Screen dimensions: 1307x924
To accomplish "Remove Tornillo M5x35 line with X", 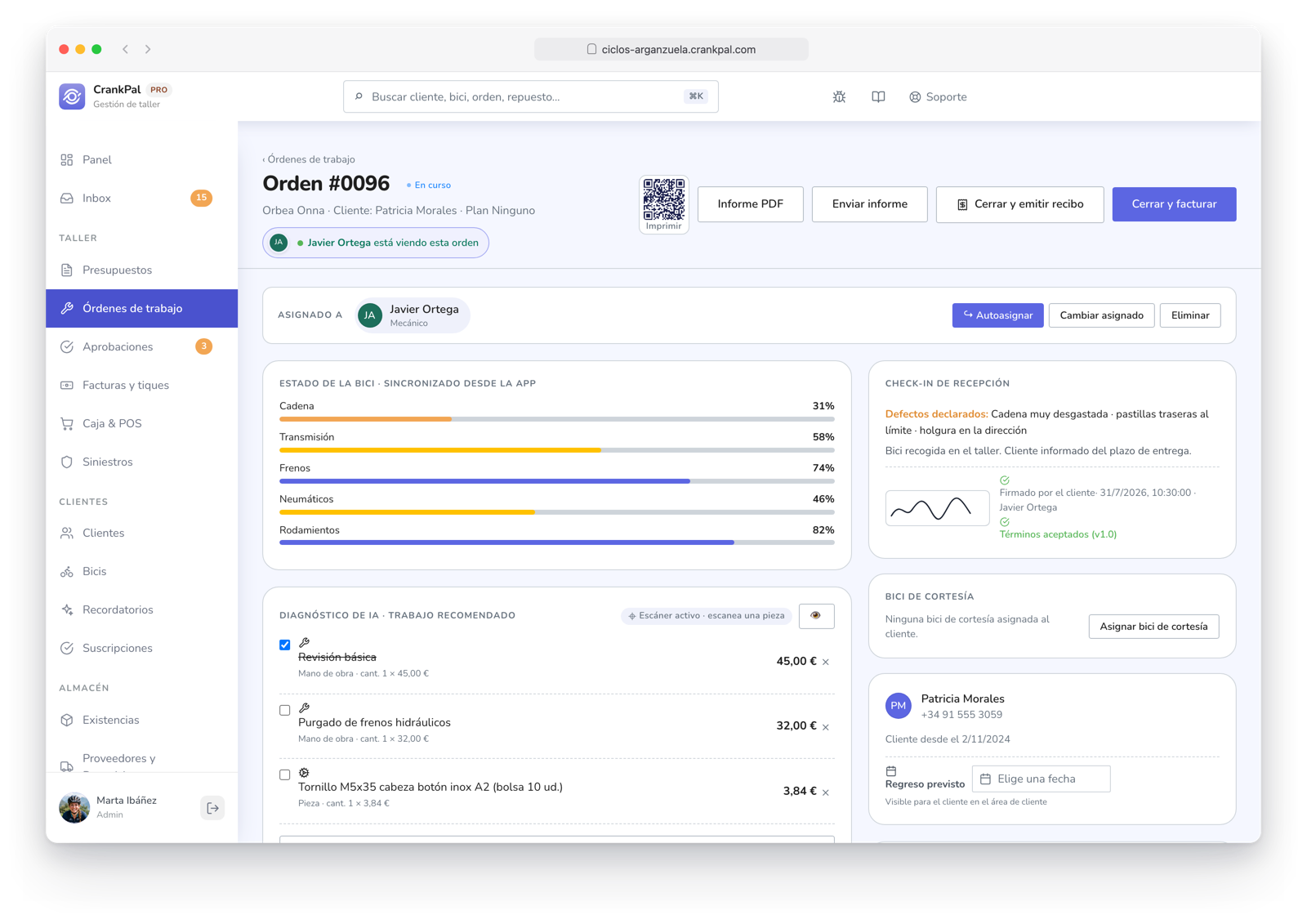I will pyautogui.click(x=826, y=792).
